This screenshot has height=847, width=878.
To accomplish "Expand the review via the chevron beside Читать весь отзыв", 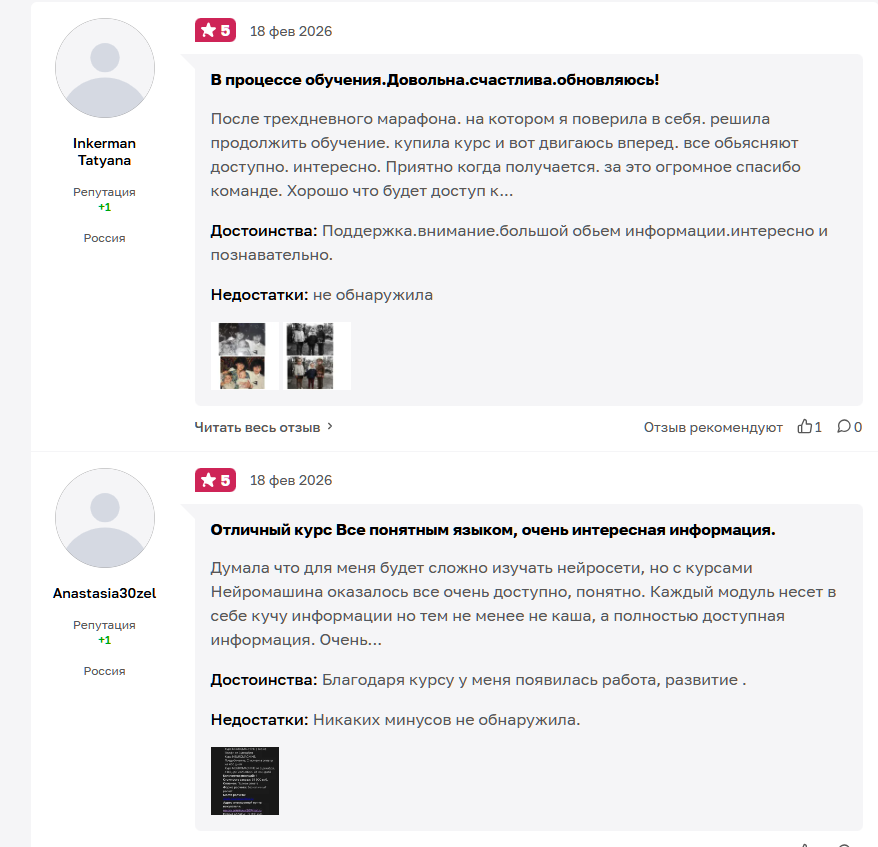I will (330, 427).
